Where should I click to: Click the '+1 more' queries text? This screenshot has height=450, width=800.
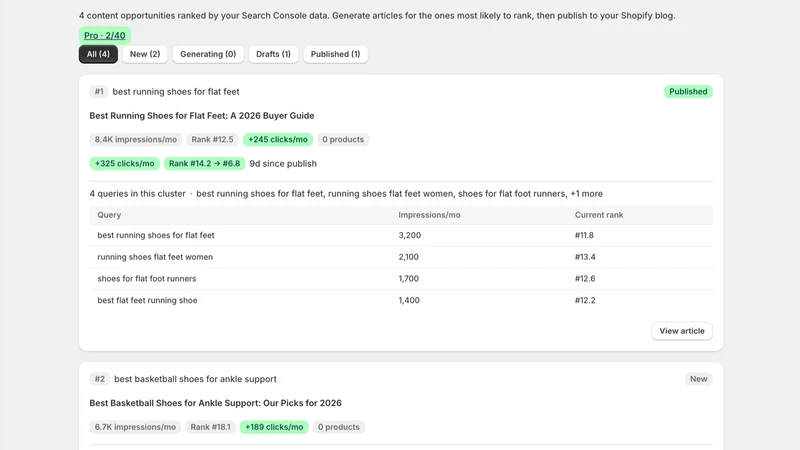pos(586,193)
